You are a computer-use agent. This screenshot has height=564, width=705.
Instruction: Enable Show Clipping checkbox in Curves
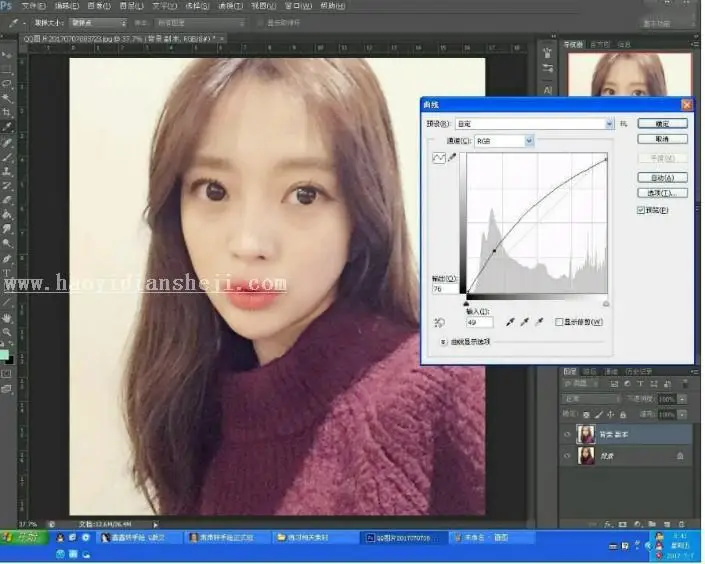(559, 322)
